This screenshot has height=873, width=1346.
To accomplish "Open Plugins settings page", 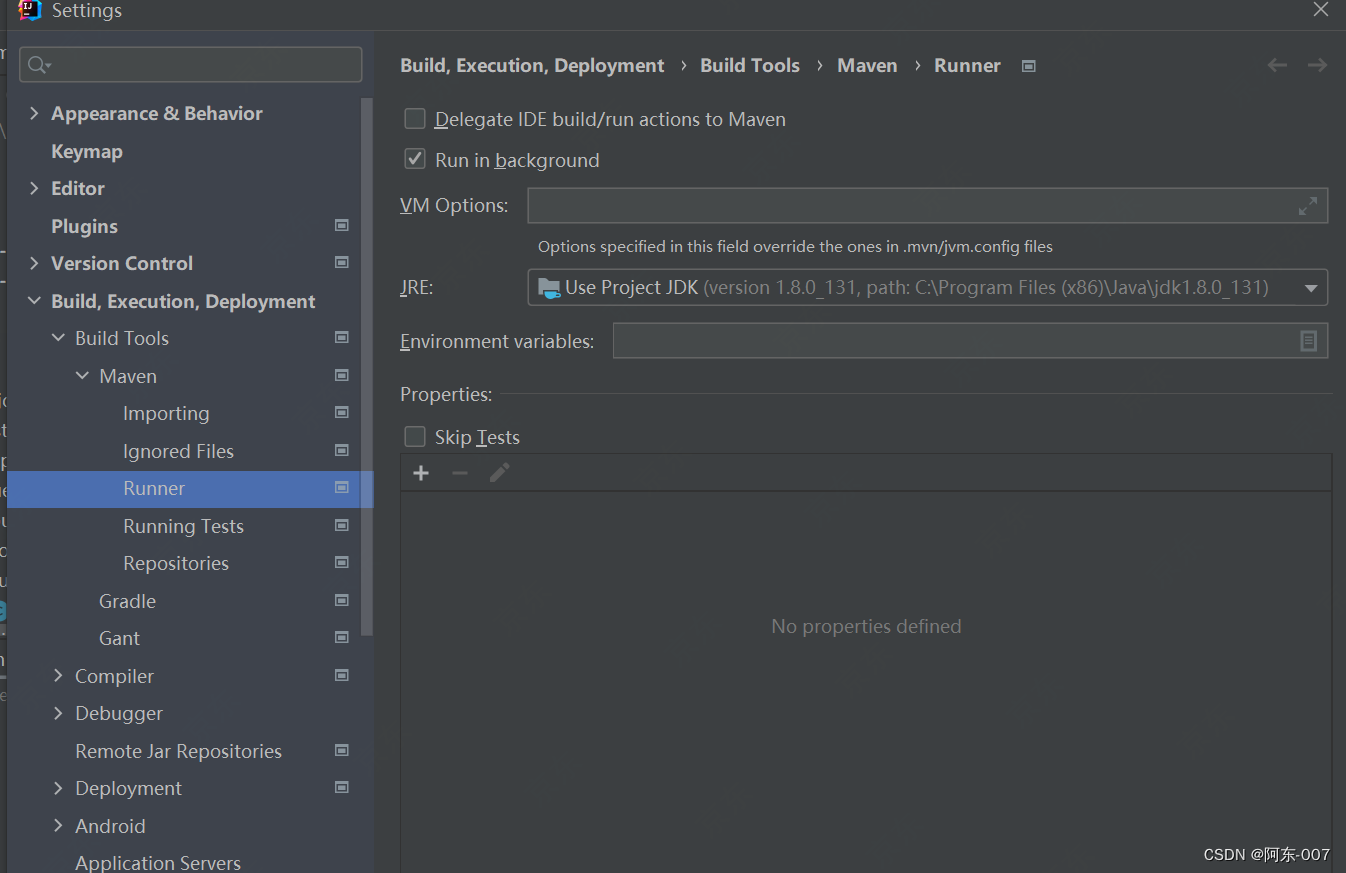I will tap(85, 226).
